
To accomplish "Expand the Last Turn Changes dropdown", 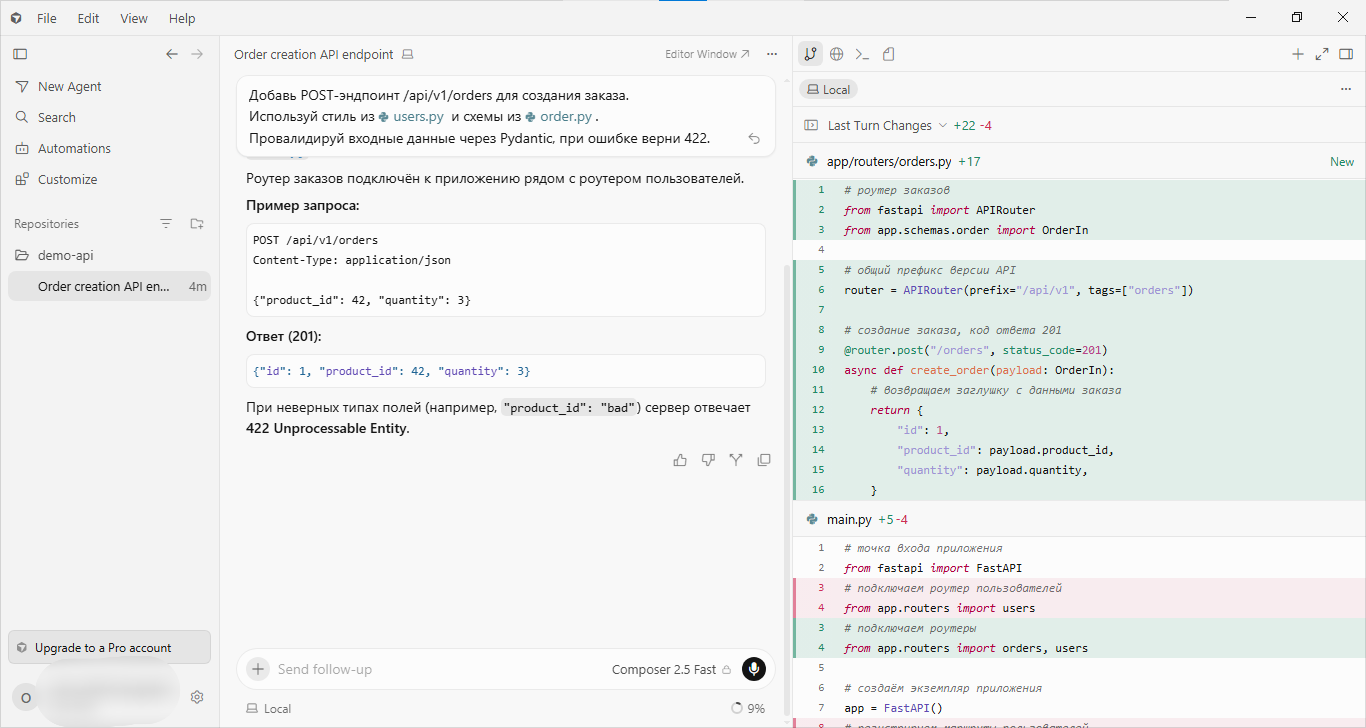I will 942,126.
